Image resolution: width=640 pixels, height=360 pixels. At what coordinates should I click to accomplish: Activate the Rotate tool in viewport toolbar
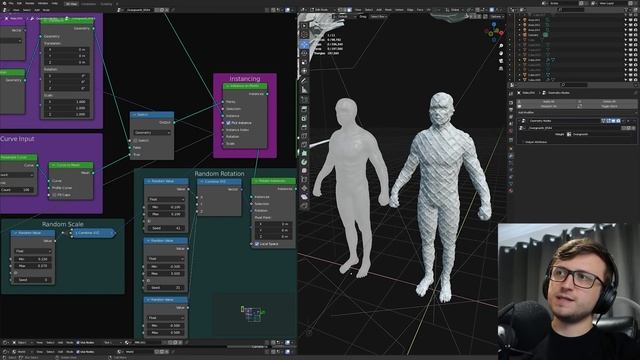304,53
